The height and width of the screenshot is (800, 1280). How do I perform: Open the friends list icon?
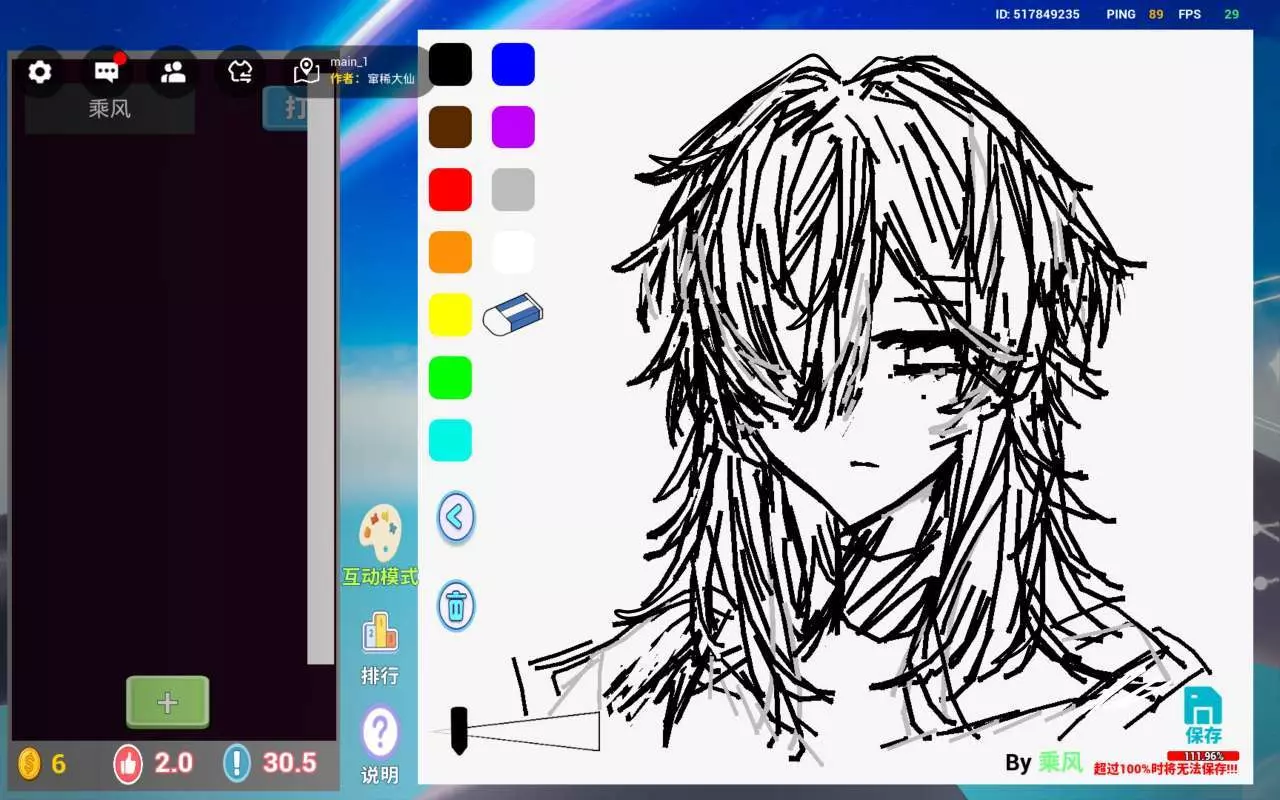[173, 72]
